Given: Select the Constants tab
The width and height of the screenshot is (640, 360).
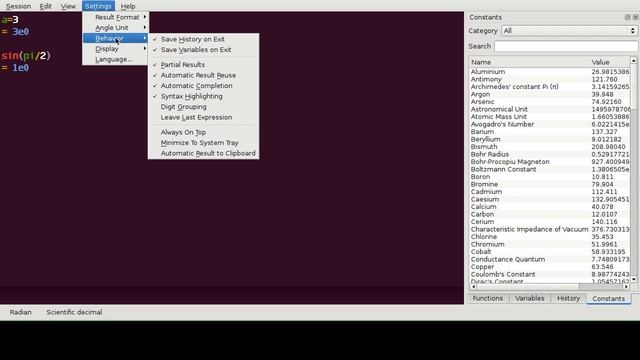Looking at the screenshot, I should (608, 298).
